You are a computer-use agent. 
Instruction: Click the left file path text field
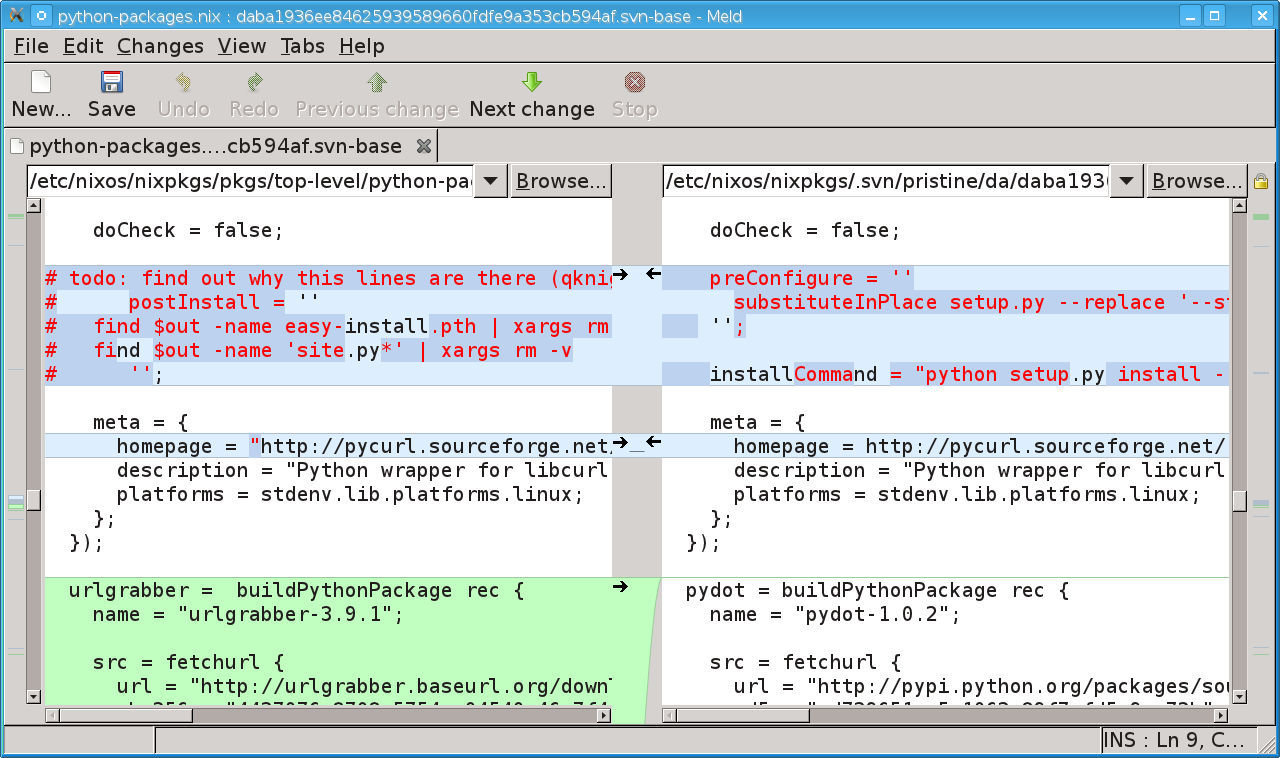click(x=250, y=181)
